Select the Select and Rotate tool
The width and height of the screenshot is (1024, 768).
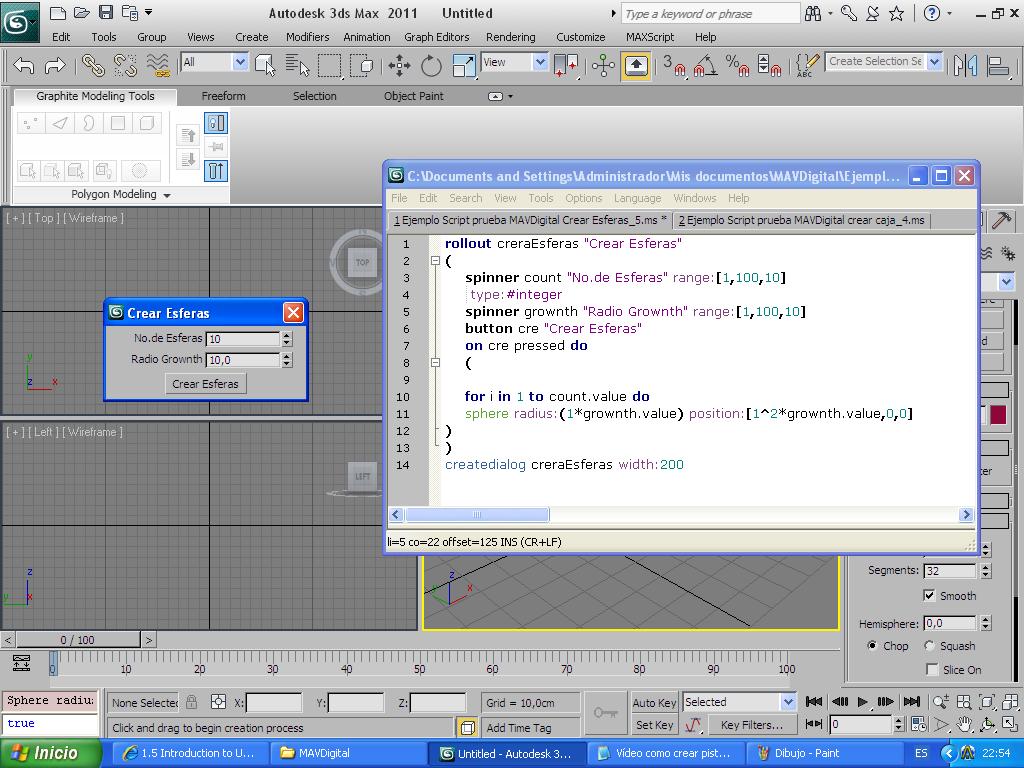431,66
